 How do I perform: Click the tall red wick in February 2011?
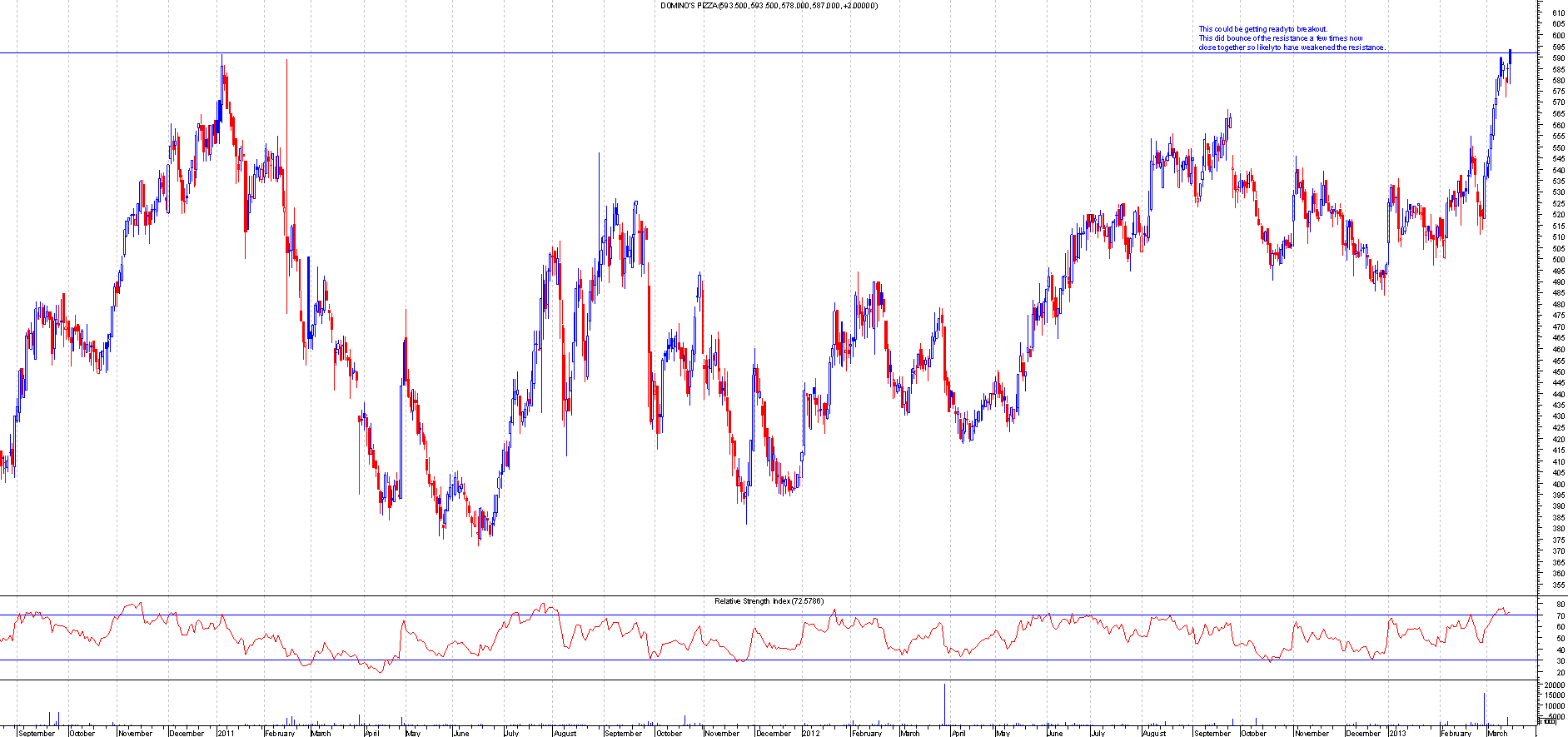286,125
